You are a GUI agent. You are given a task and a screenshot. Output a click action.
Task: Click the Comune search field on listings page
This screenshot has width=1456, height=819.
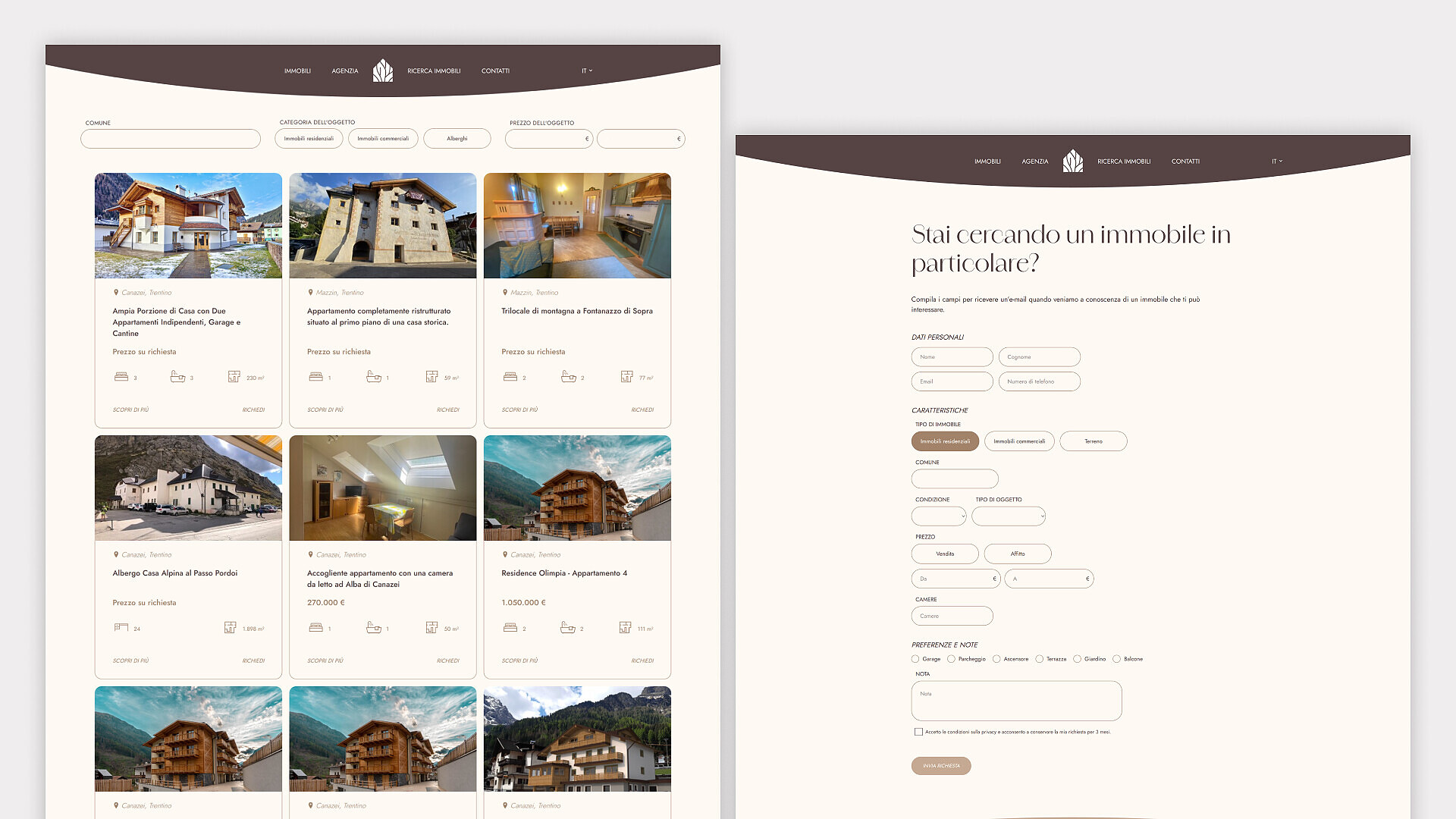pyautogui.click(x=171, y=139)
